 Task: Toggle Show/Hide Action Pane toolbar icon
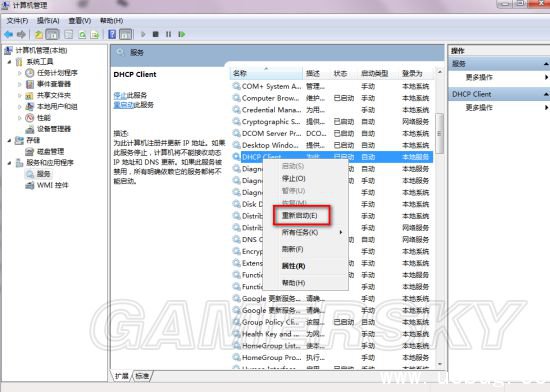click(125, 34)
